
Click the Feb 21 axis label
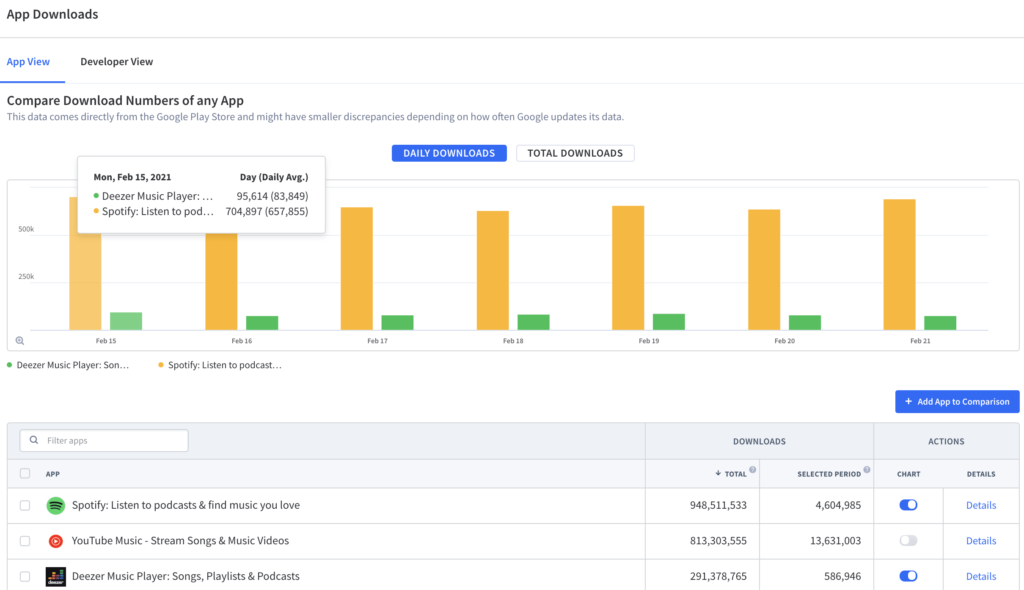tap(920, 340)
